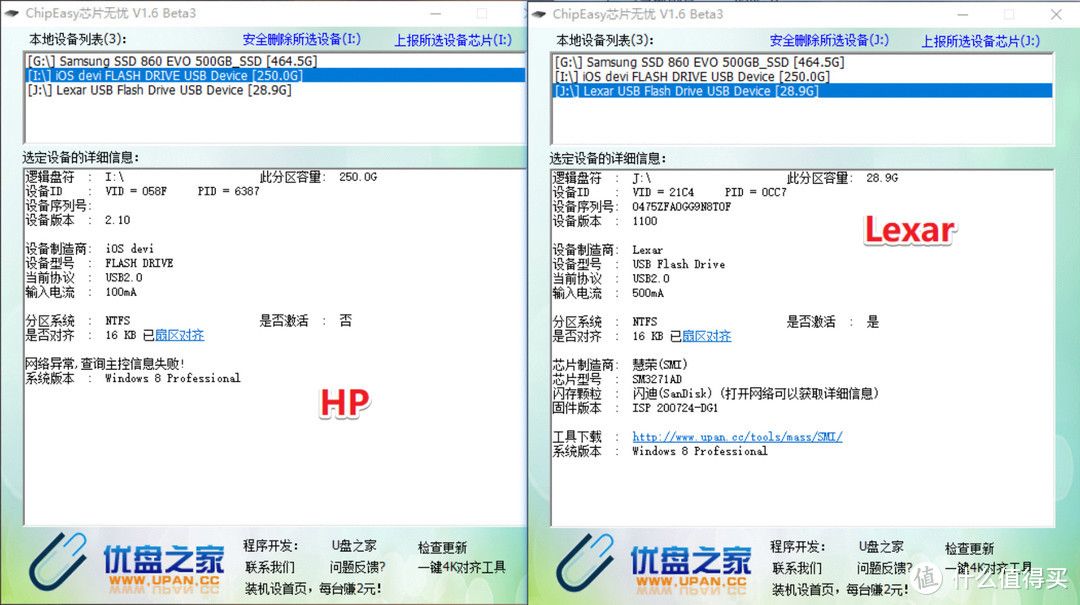Viewport: 1080px width, 605px height.
Task: Click PID = 6387 text in left window
Action: (x=228, y=191)
